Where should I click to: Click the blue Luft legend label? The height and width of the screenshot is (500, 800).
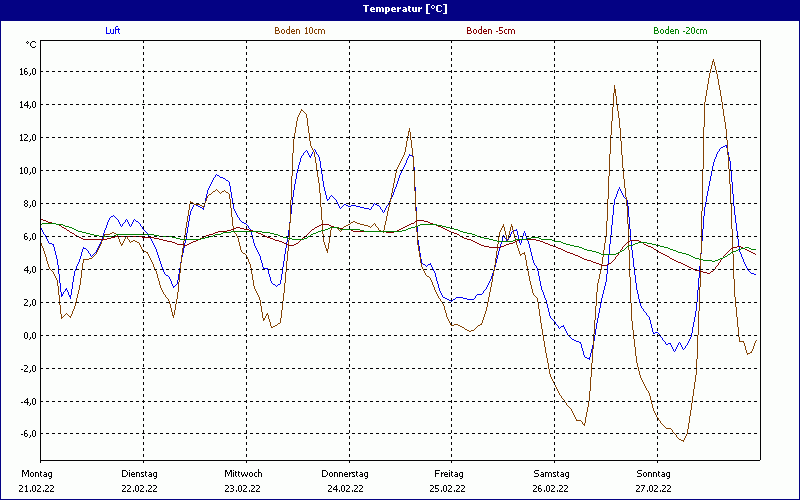click(x=113, y=31)
